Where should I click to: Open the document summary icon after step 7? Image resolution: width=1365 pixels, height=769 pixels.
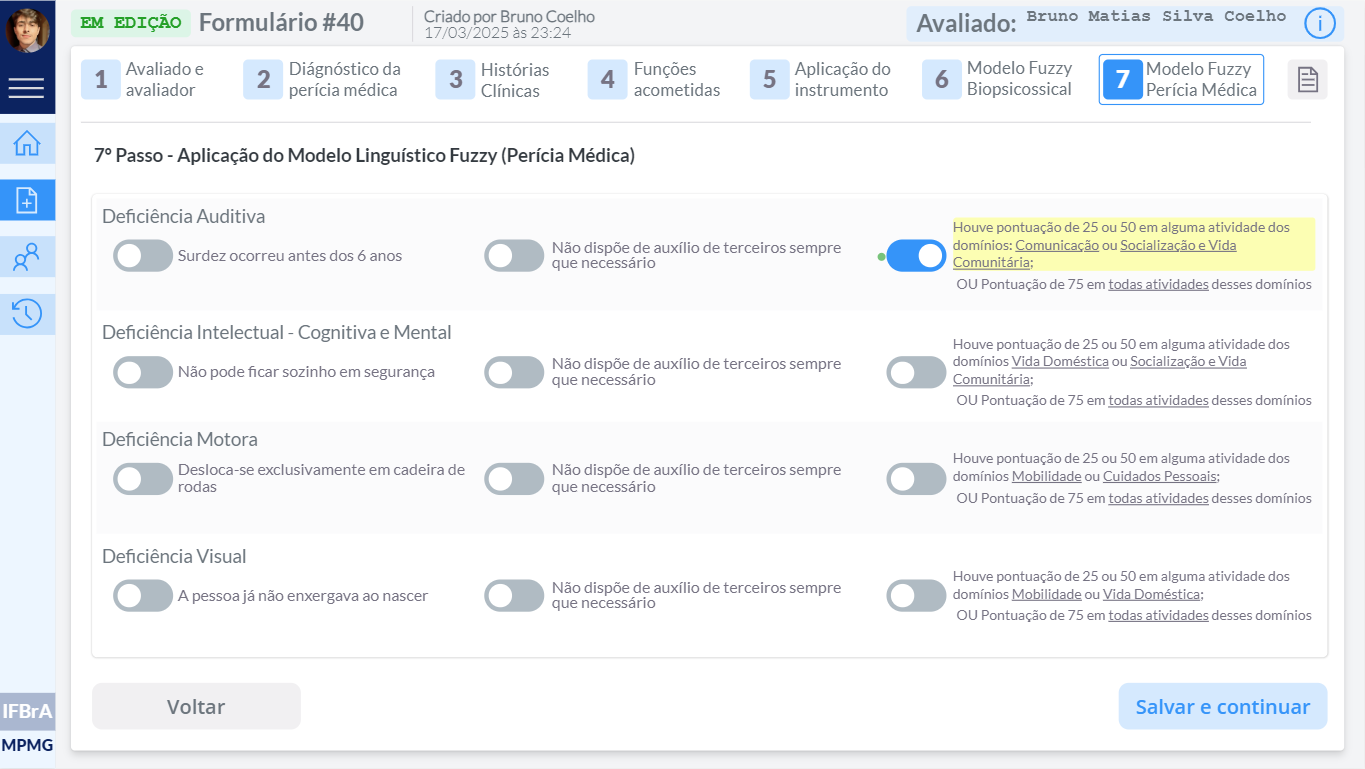[1307, 80]
